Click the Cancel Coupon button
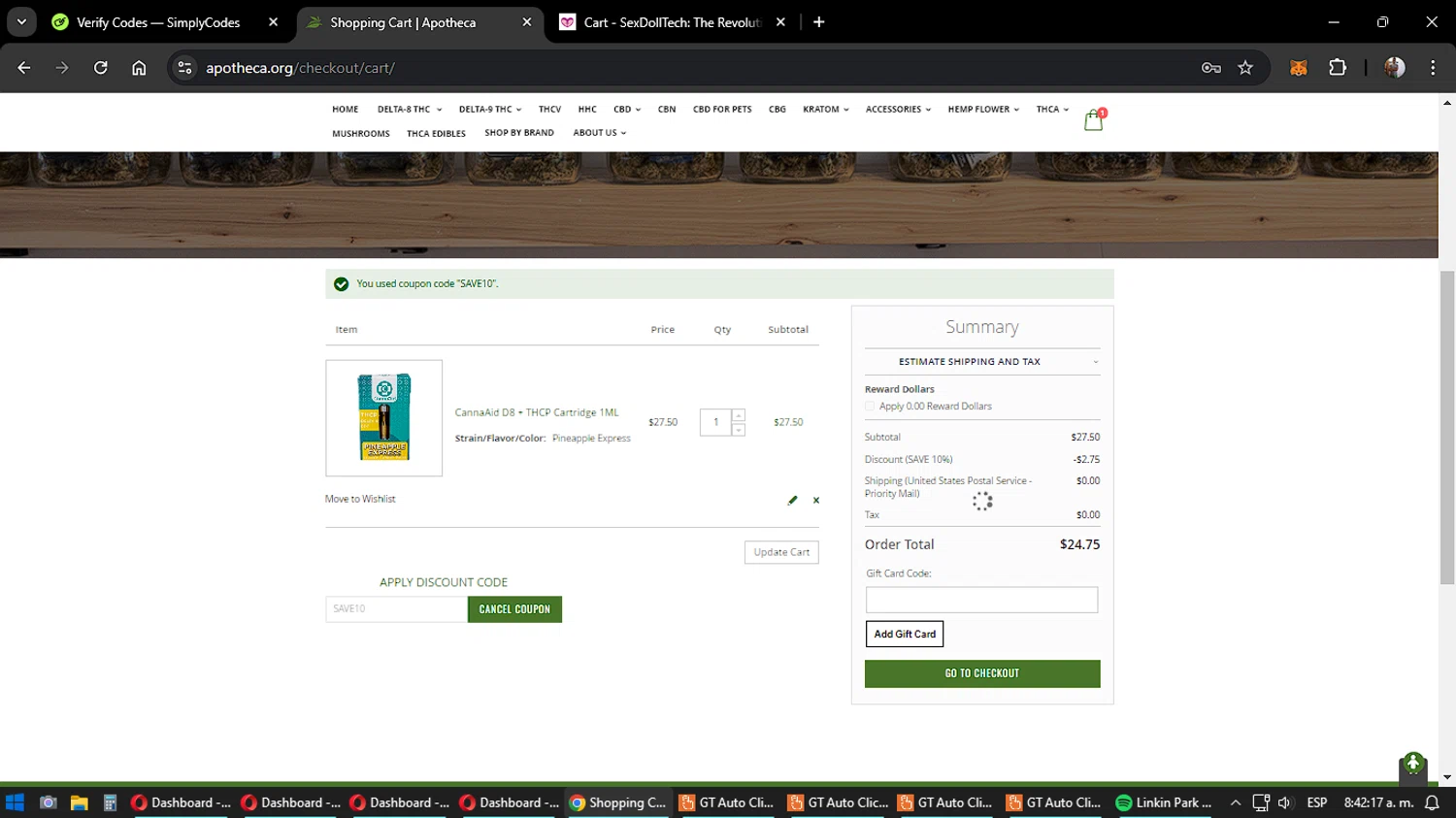The image size is (1456, 818). pyautogui.click(x=514, y=609)
